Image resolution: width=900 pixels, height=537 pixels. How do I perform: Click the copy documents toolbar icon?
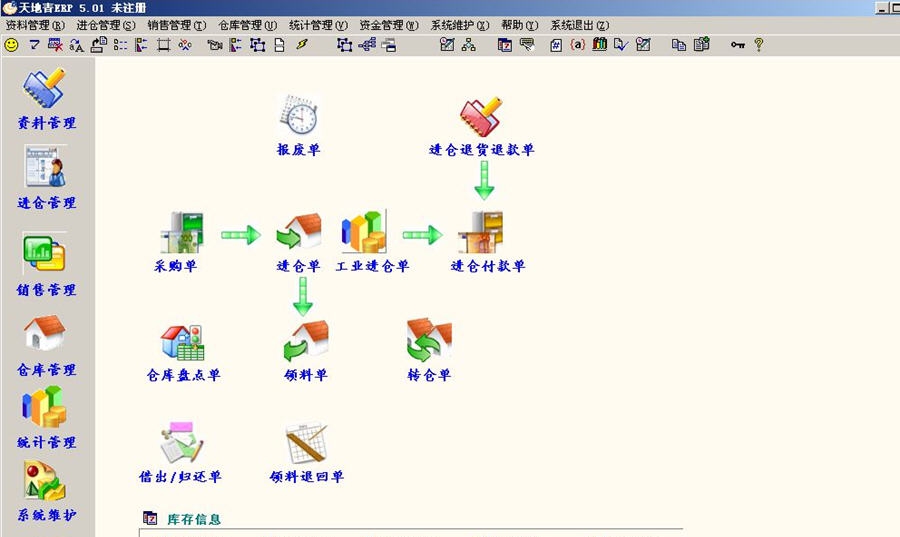click(x=679, y=45)
